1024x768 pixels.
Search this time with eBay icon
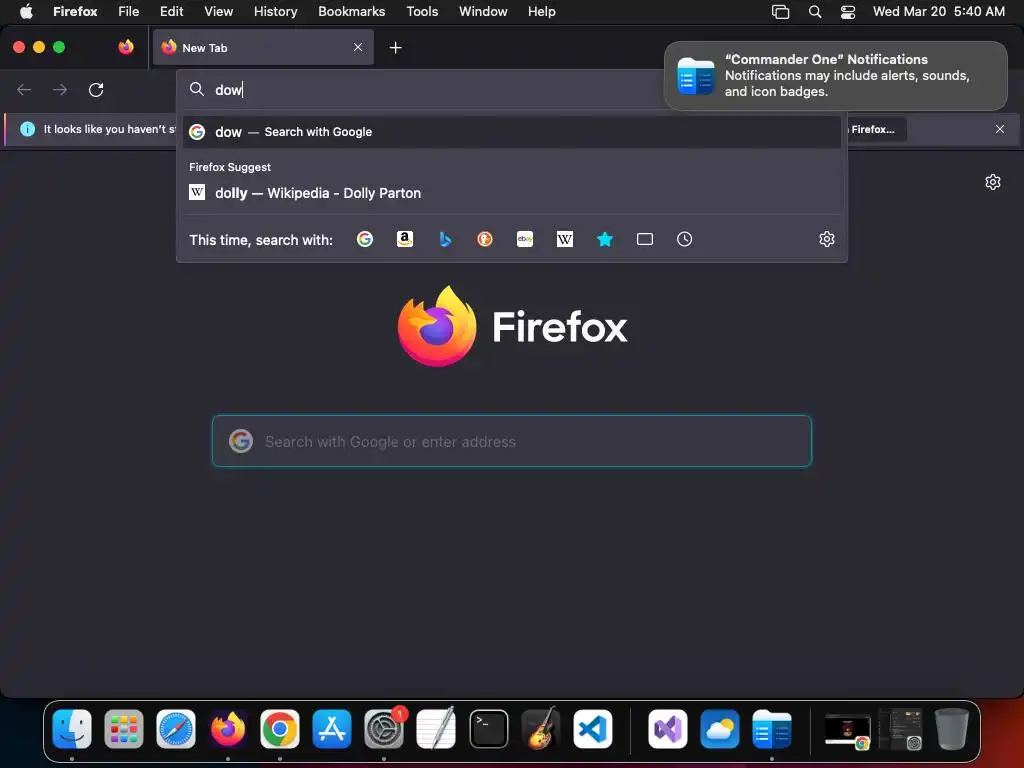point(525,239)
